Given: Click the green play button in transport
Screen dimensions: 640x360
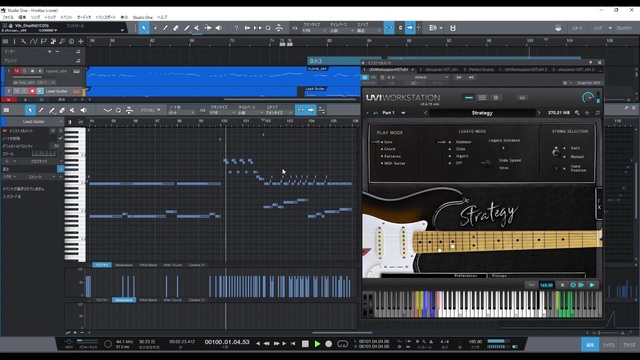Looking at the screenshot, I should [317, 344].
